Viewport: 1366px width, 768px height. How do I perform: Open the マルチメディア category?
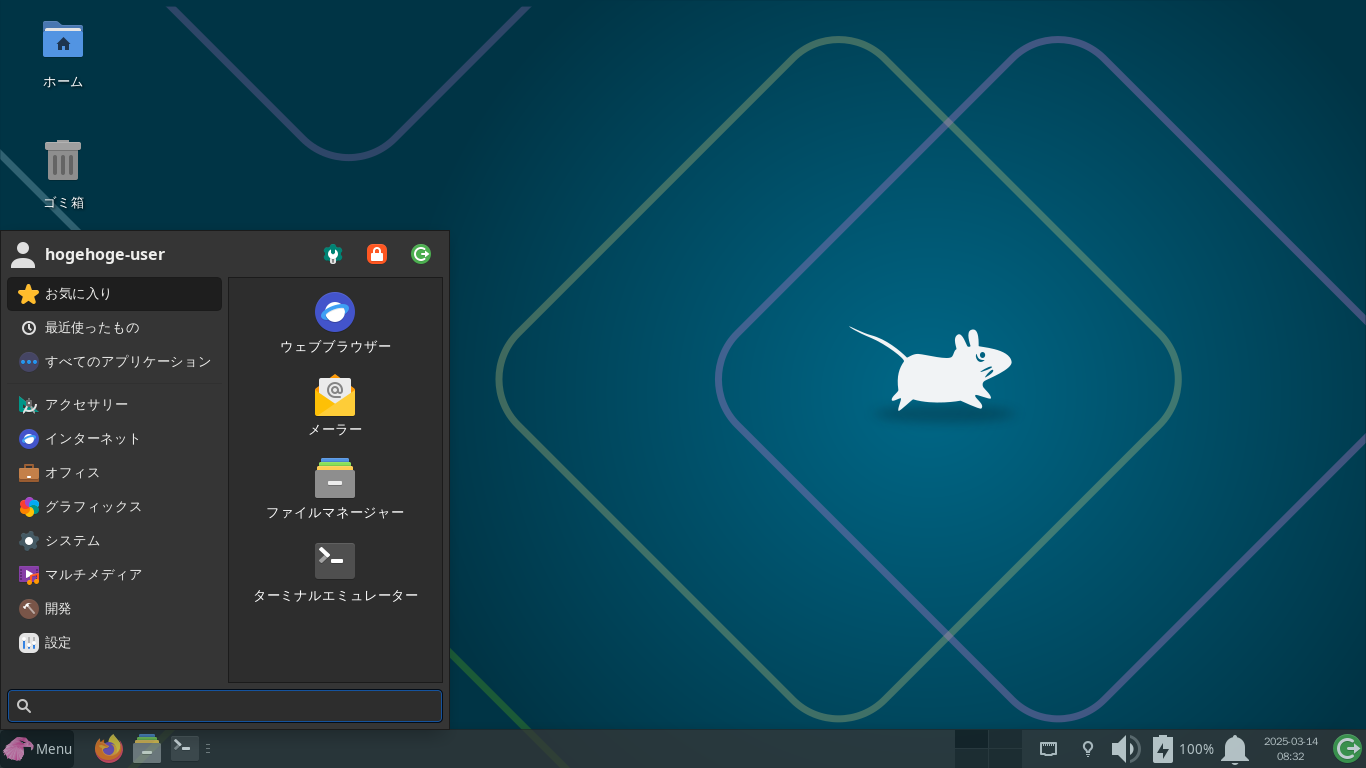point(114,575)
